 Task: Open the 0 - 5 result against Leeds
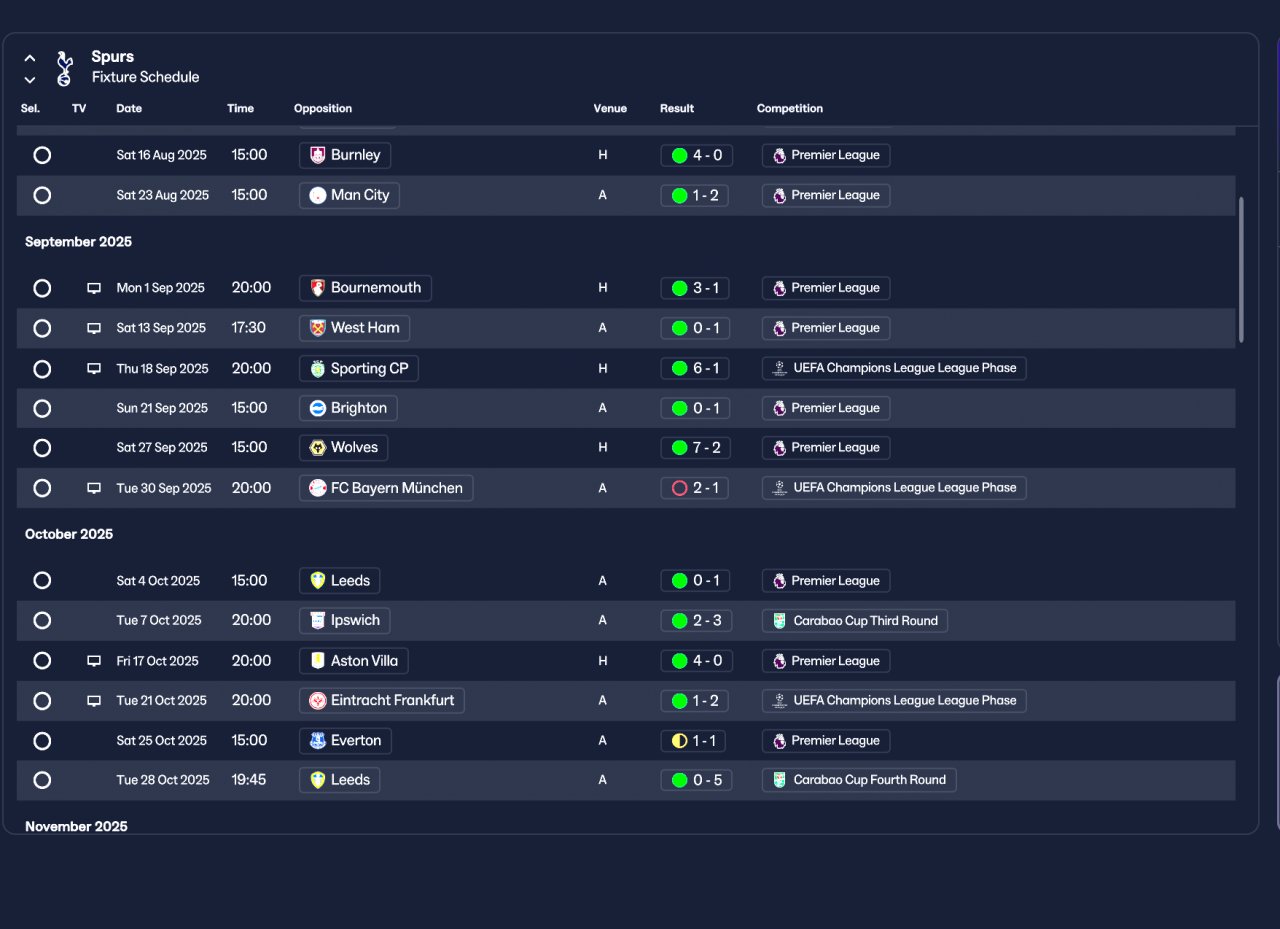click(696, 780)
